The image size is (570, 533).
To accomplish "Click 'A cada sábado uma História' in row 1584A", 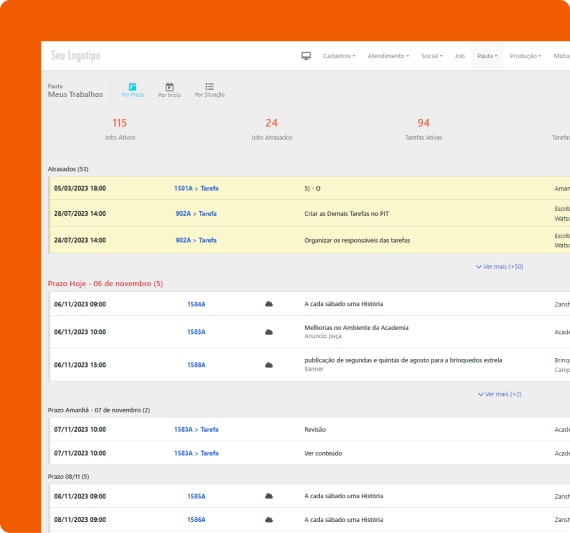I will (x=344, y=304).
